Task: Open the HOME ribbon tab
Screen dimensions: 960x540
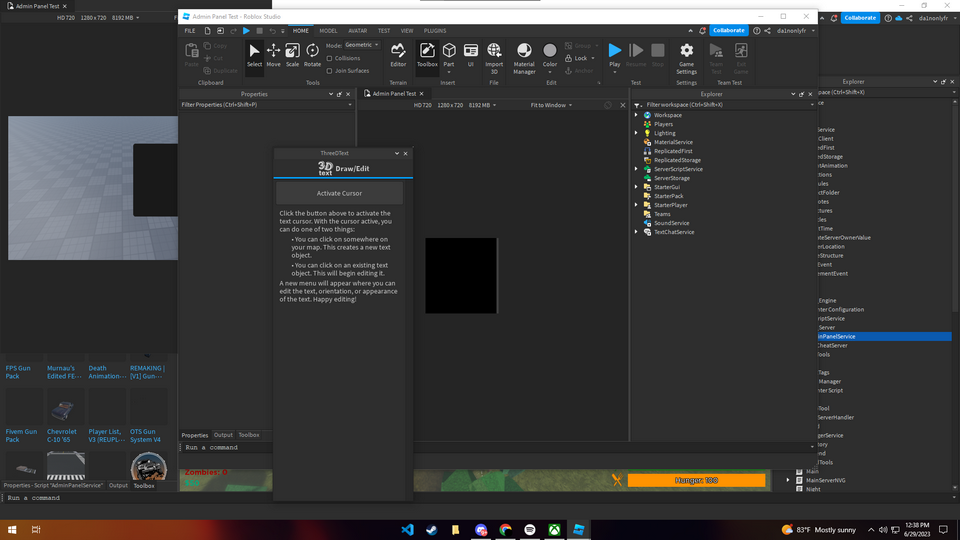Action: click(301, 31)
